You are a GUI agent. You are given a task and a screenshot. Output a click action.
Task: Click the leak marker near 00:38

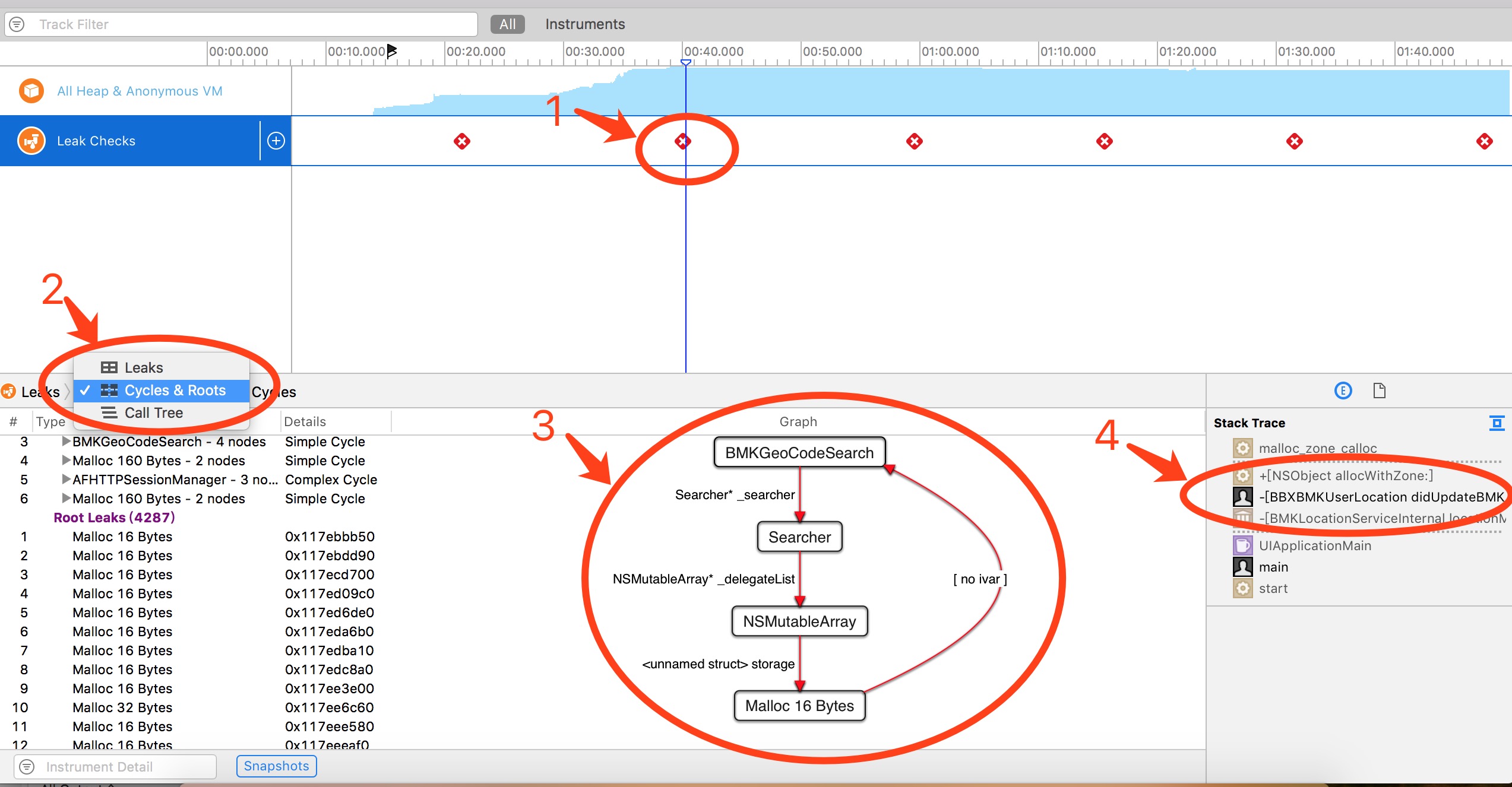click(683, 141)
